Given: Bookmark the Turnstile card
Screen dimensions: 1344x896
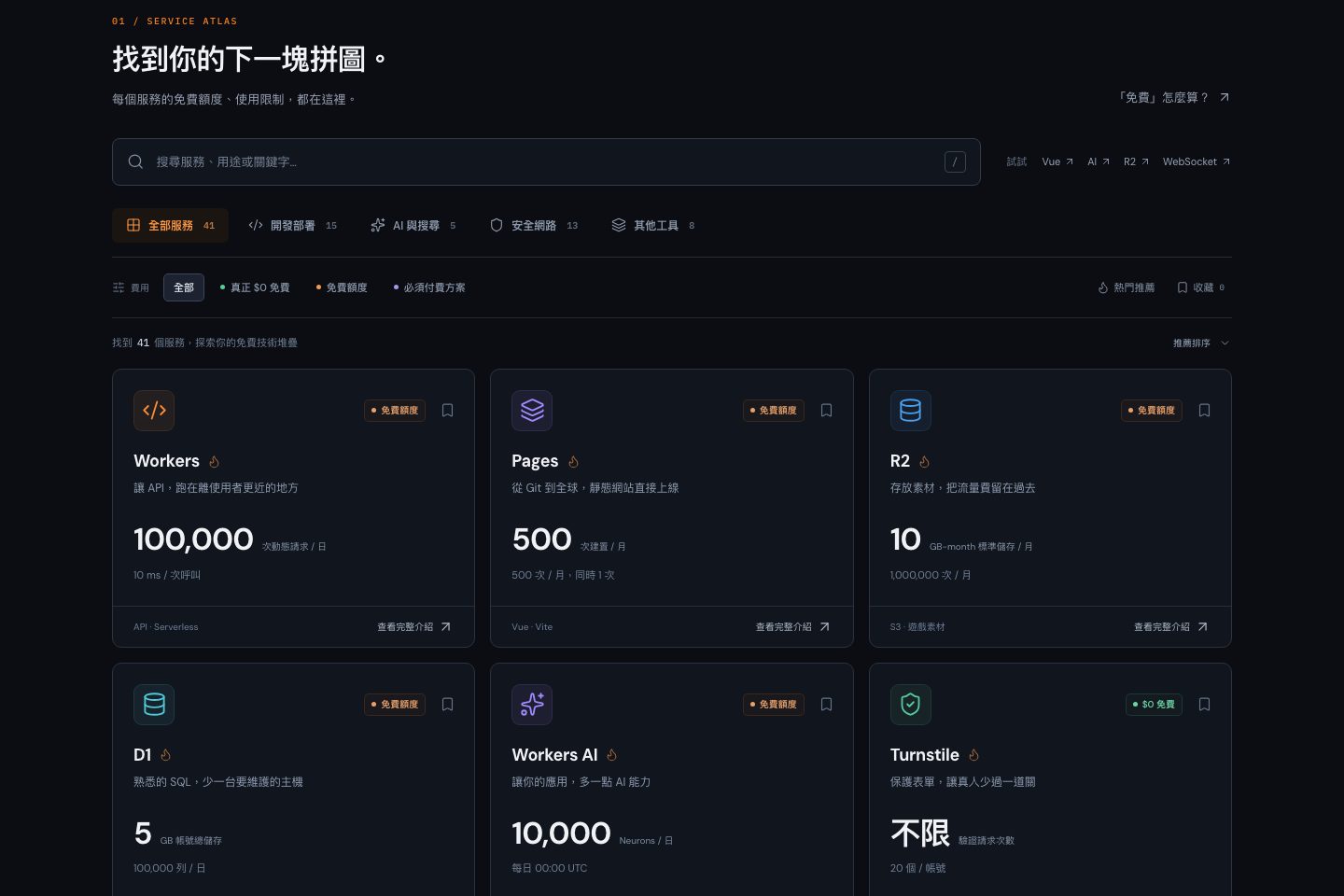Looking at the screenshot, I should pyautogui.click(x=1204, y=704).
